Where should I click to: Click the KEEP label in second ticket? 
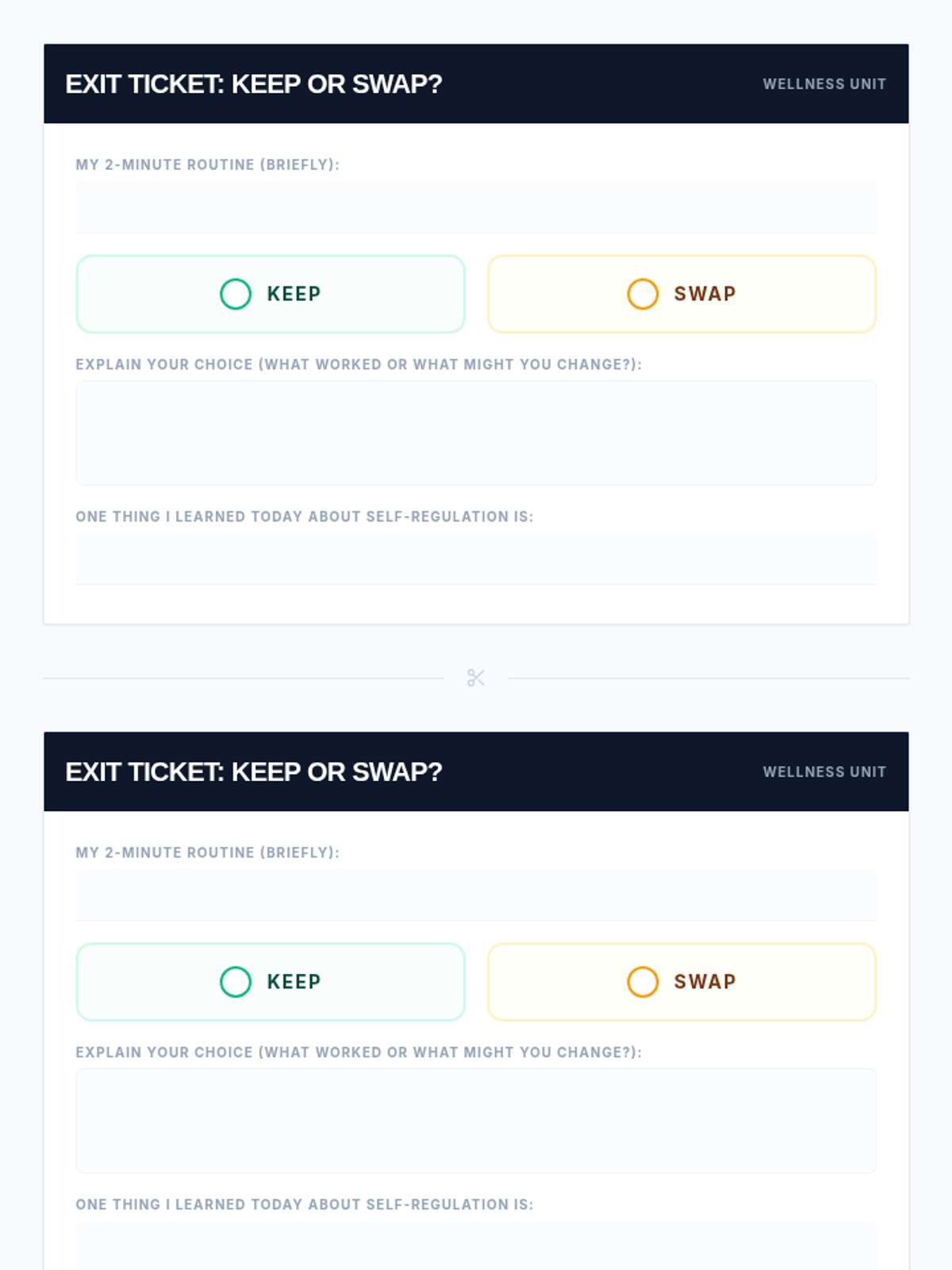[294, 982]
